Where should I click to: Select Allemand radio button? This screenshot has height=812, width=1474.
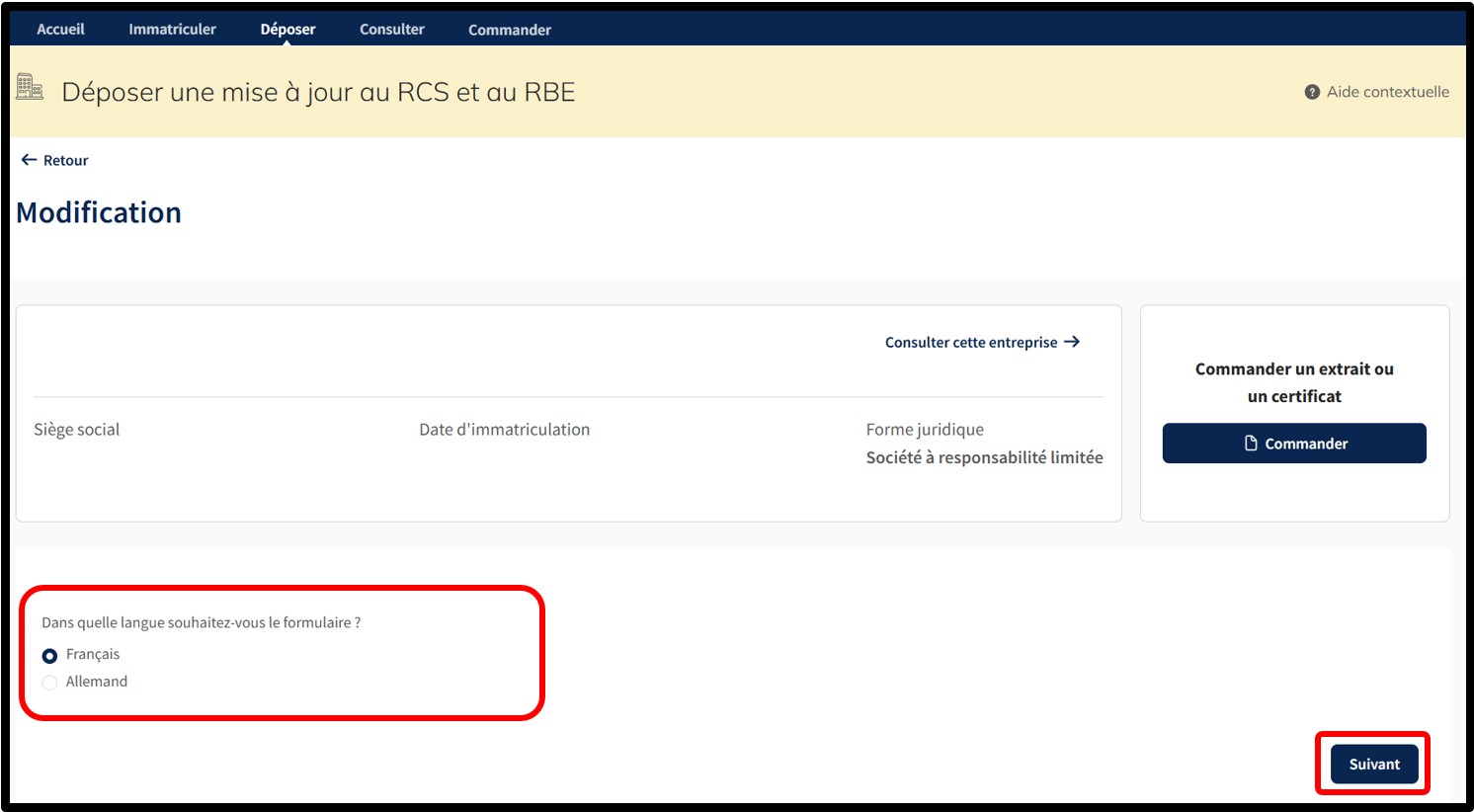coord(49,683)
